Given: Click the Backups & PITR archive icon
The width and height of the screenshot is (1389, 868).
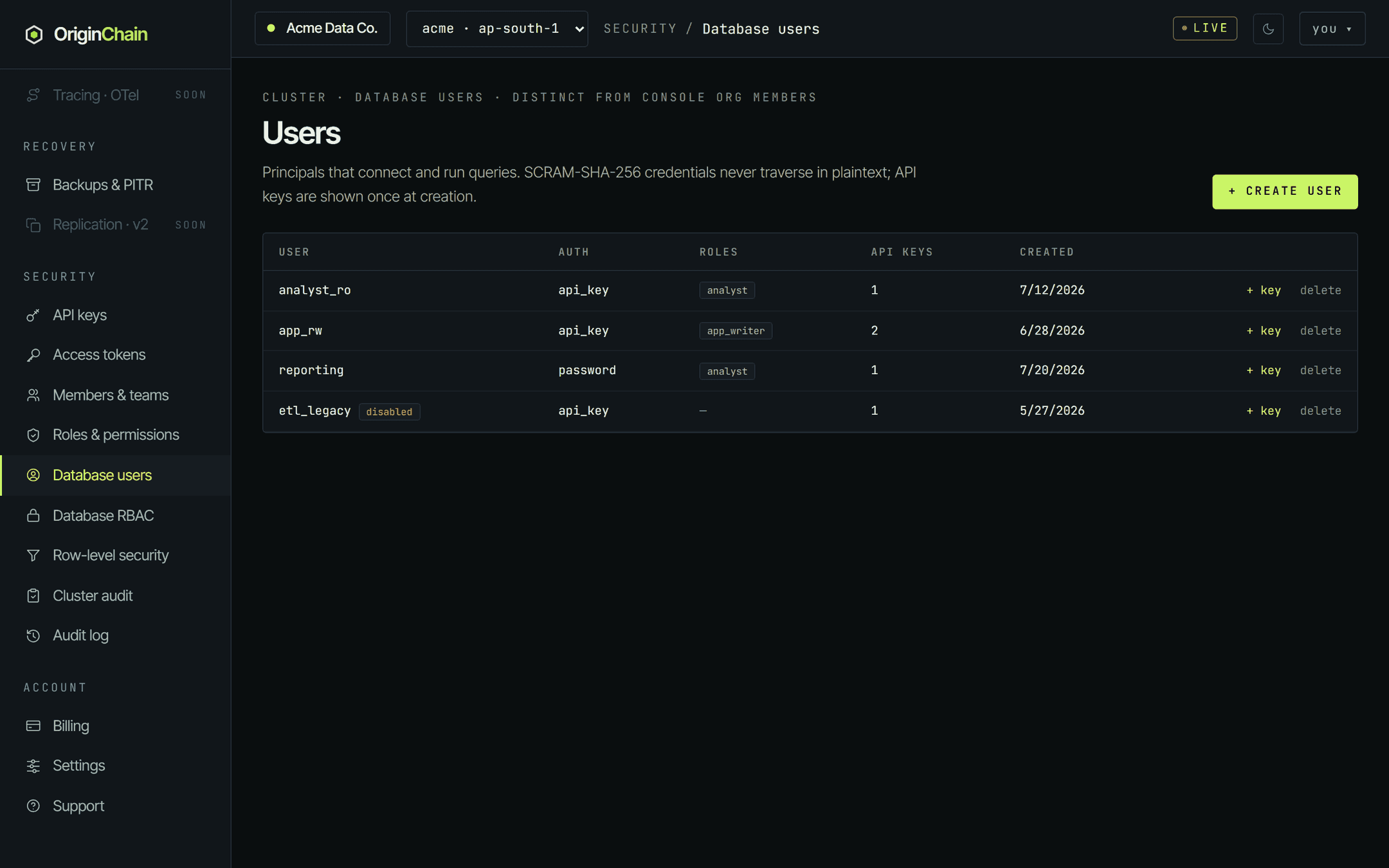Looking at the screenshot, I should 33,185.
